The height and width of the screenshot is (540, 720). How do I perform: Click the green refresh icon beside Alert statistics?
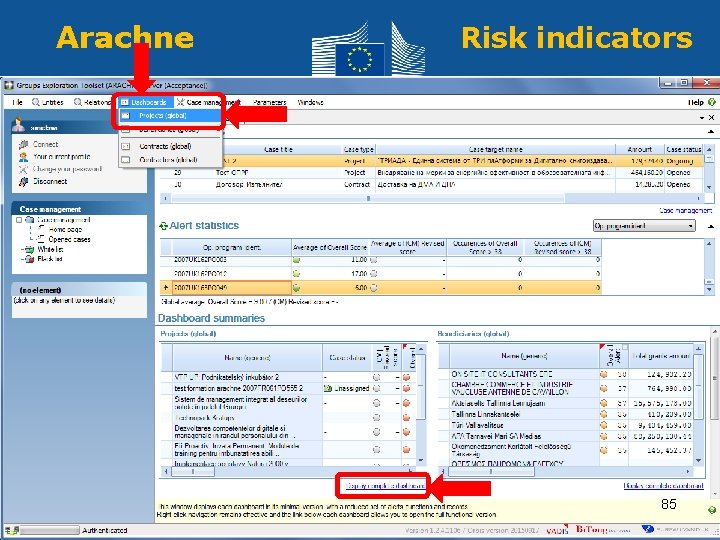pyautogui.click(x=163, y=226)
